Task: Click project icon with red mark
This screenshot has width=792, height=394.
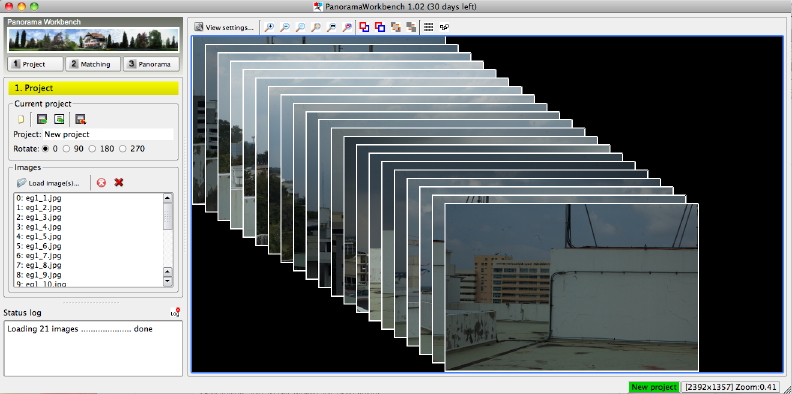Action: tap(80, 120)
